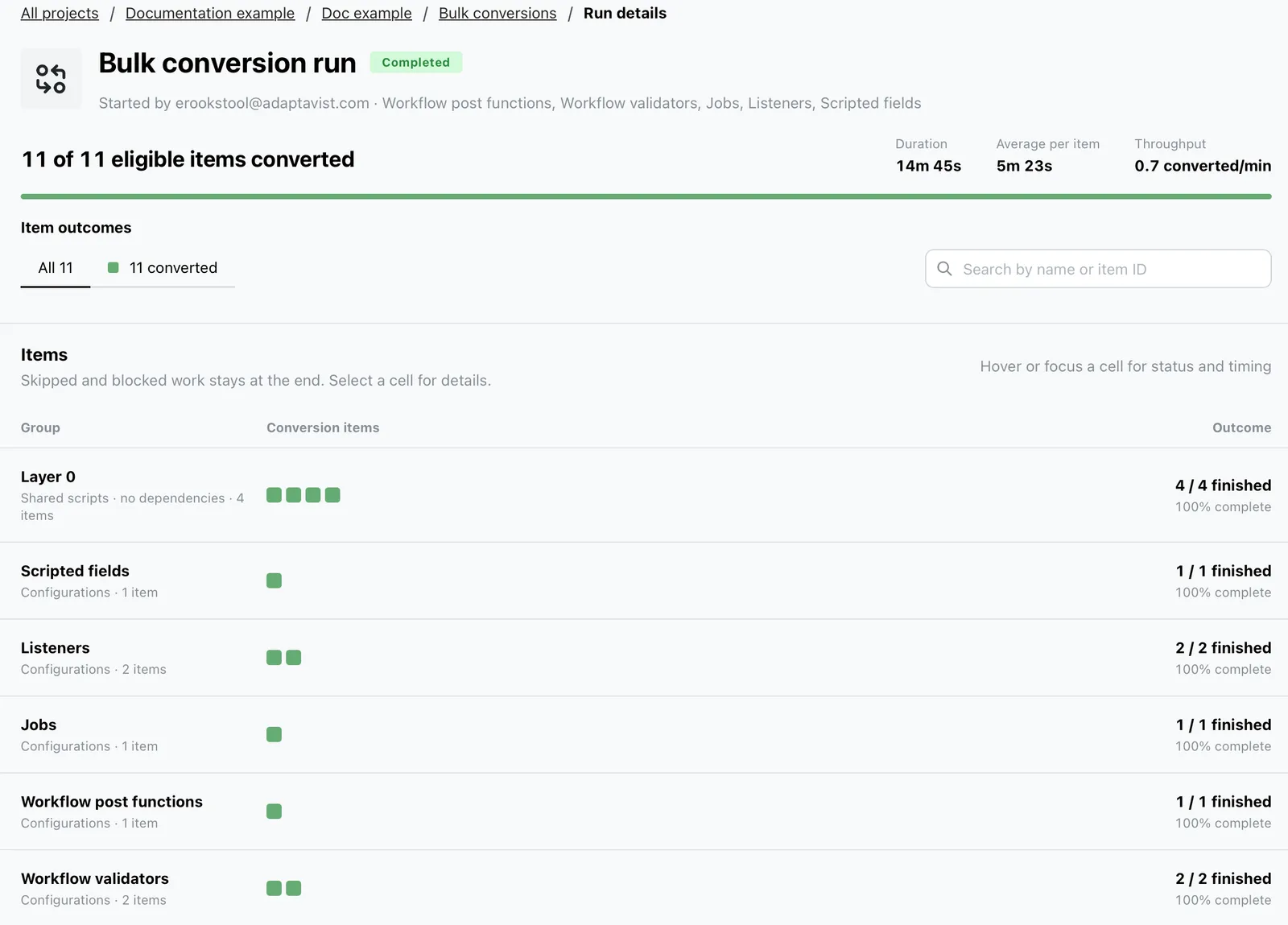
Task: Click the Listeners group name
Action: pyautogui.click(x=56, y=648)
